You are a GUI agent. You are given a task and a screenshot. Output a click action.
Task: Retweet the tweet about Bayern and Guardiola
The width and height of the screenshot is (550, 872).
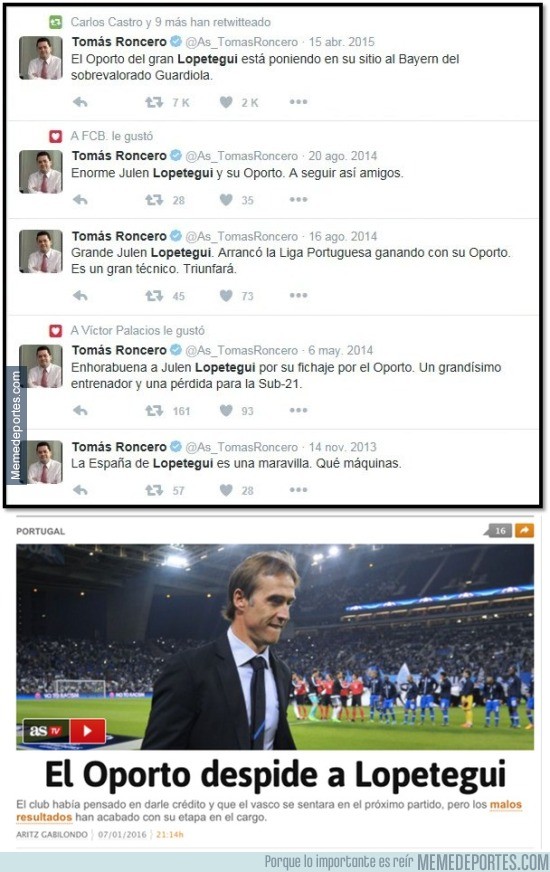(x=154, y=102)
